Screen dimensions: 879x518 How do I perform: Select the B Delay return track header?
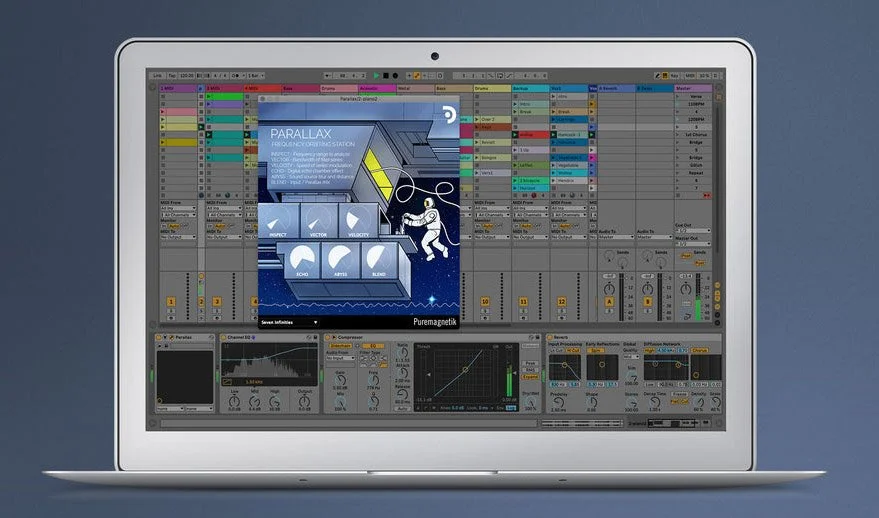tap(654, 89)
